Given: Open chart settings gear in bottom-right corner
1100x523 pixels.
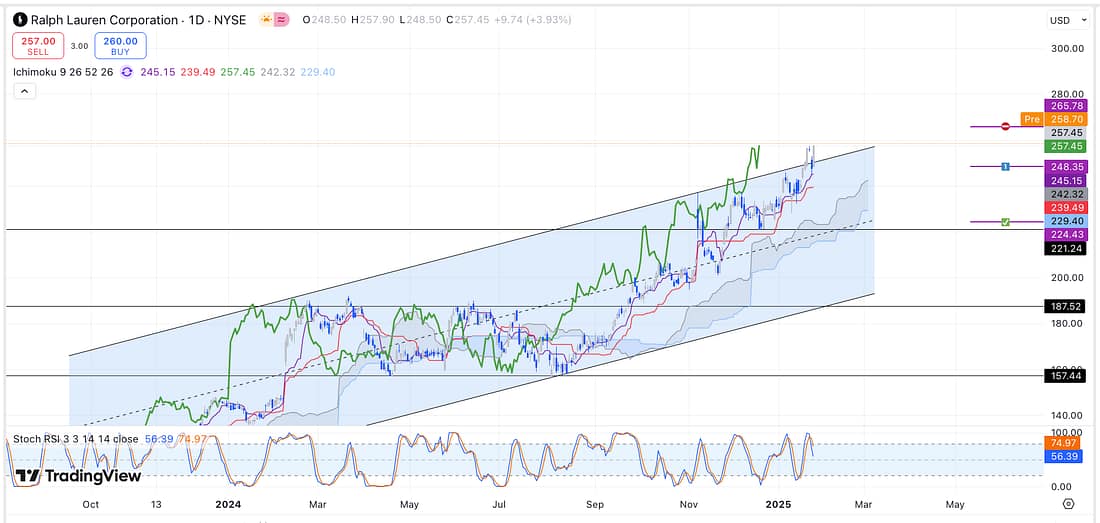Looking at the screenshot, I should (x=1069, y=504).
